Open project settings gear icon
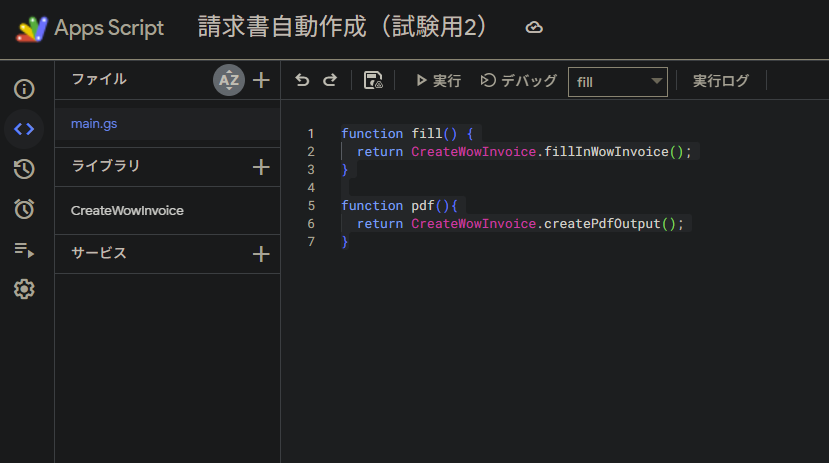The width and height of the screenshot is (829, 463). 24,289
